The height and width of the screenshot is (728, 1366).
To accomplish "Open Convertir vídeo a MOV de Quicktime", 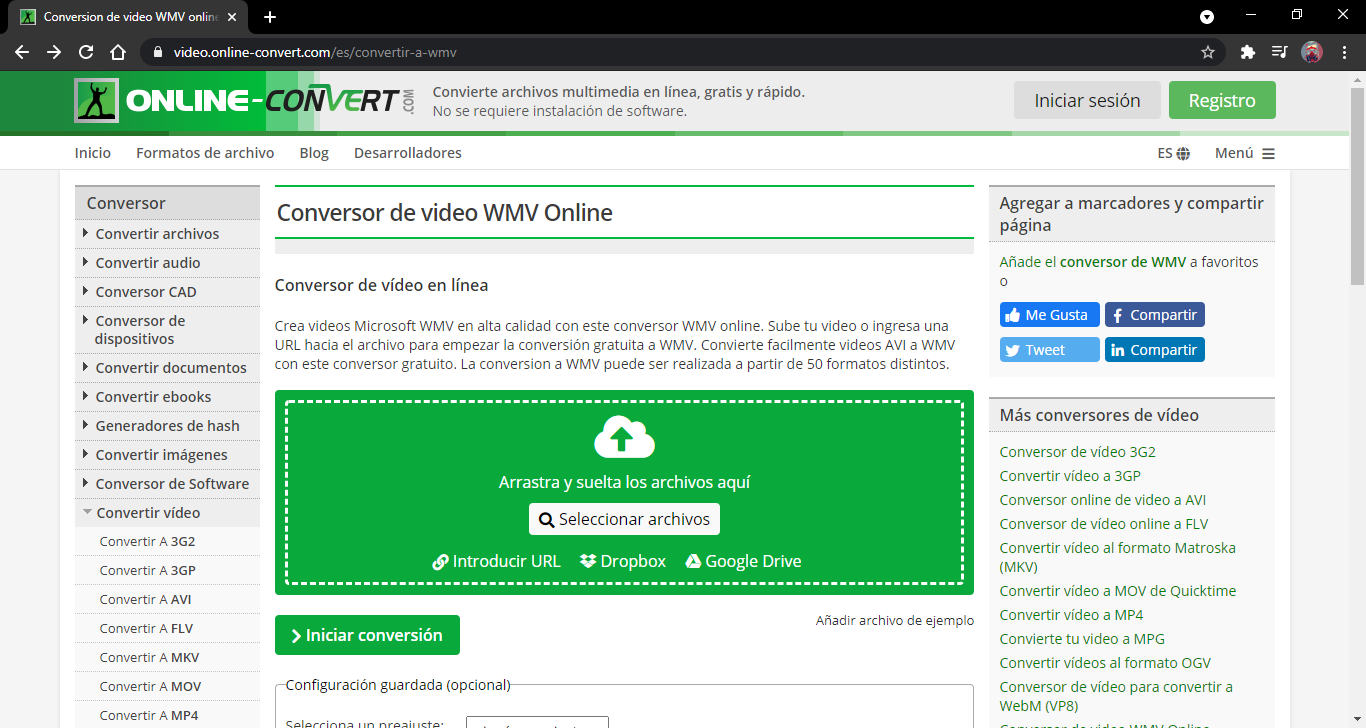I will pyautogui.click(x=1118, y=591).
